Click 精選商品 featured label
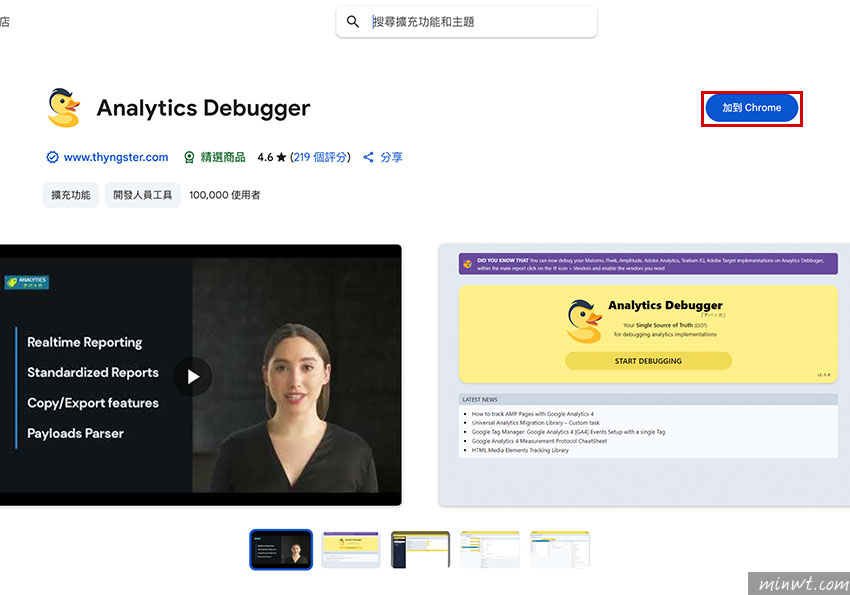850x595 pixels. pos(223,157)
